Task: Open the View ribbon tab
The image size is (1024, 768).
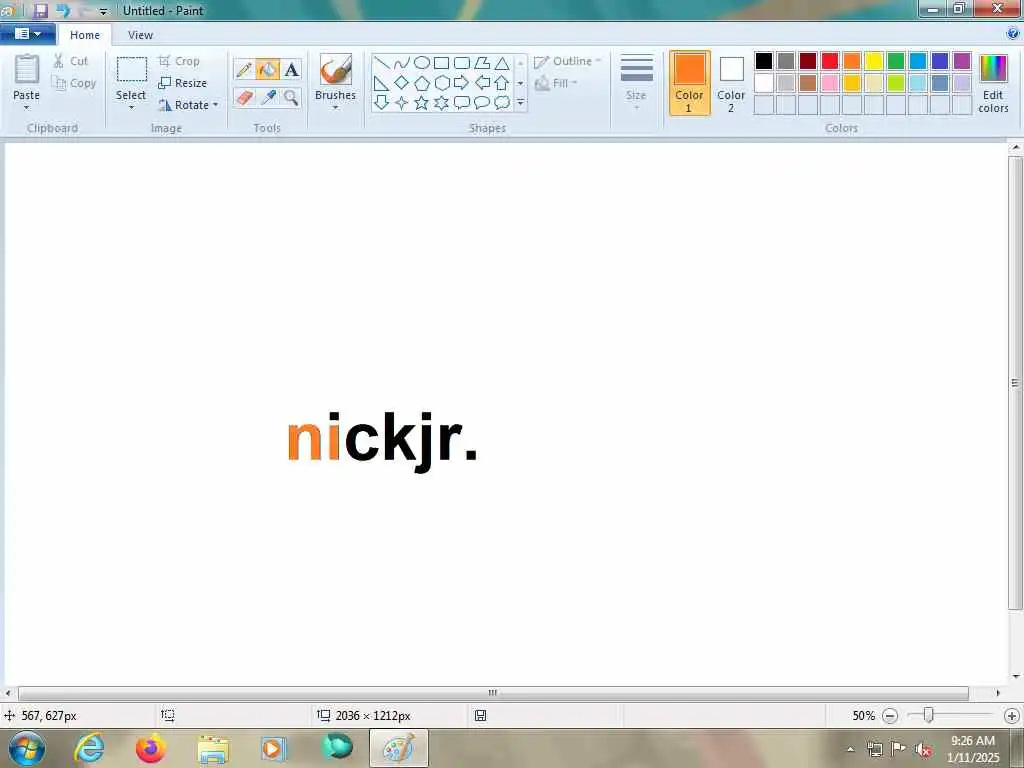Action: (140, 35)
